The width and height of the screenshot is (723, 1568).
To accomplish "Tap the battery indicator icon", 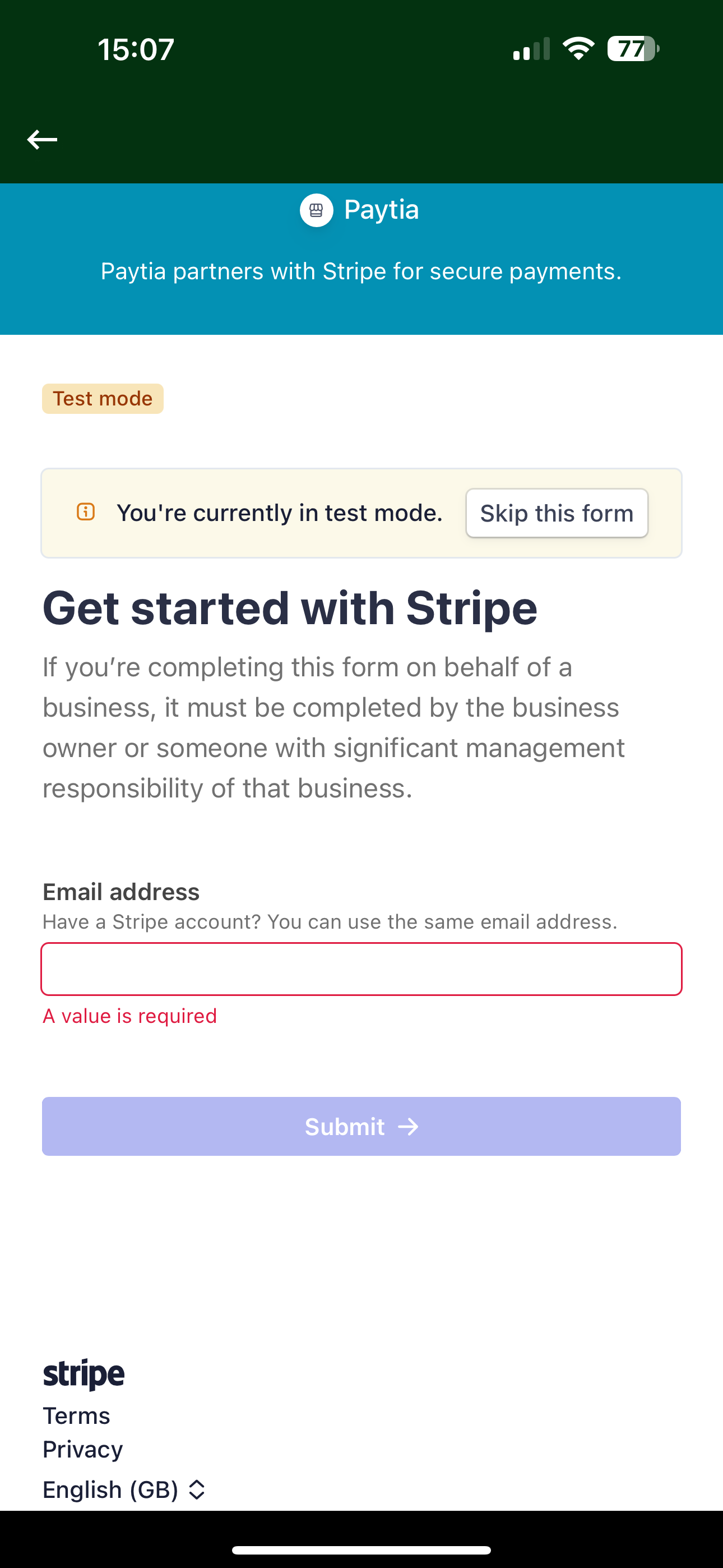I will point(633,49).
